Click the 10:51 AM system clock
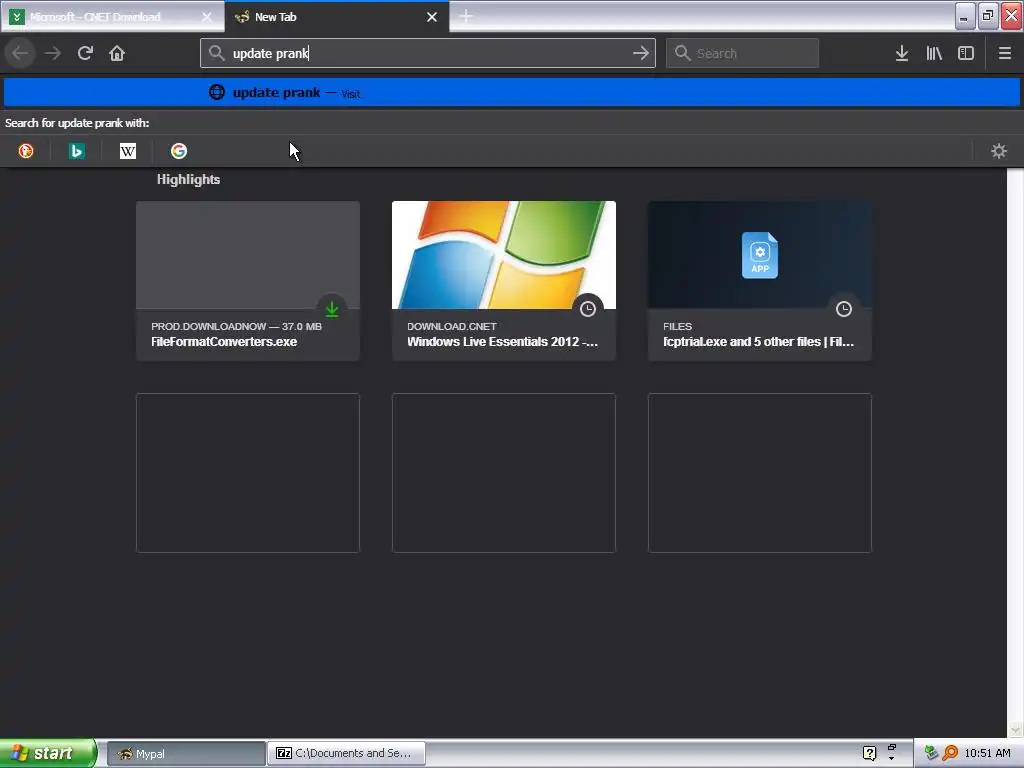1024x768 pixels. click(x=987, y=754)
